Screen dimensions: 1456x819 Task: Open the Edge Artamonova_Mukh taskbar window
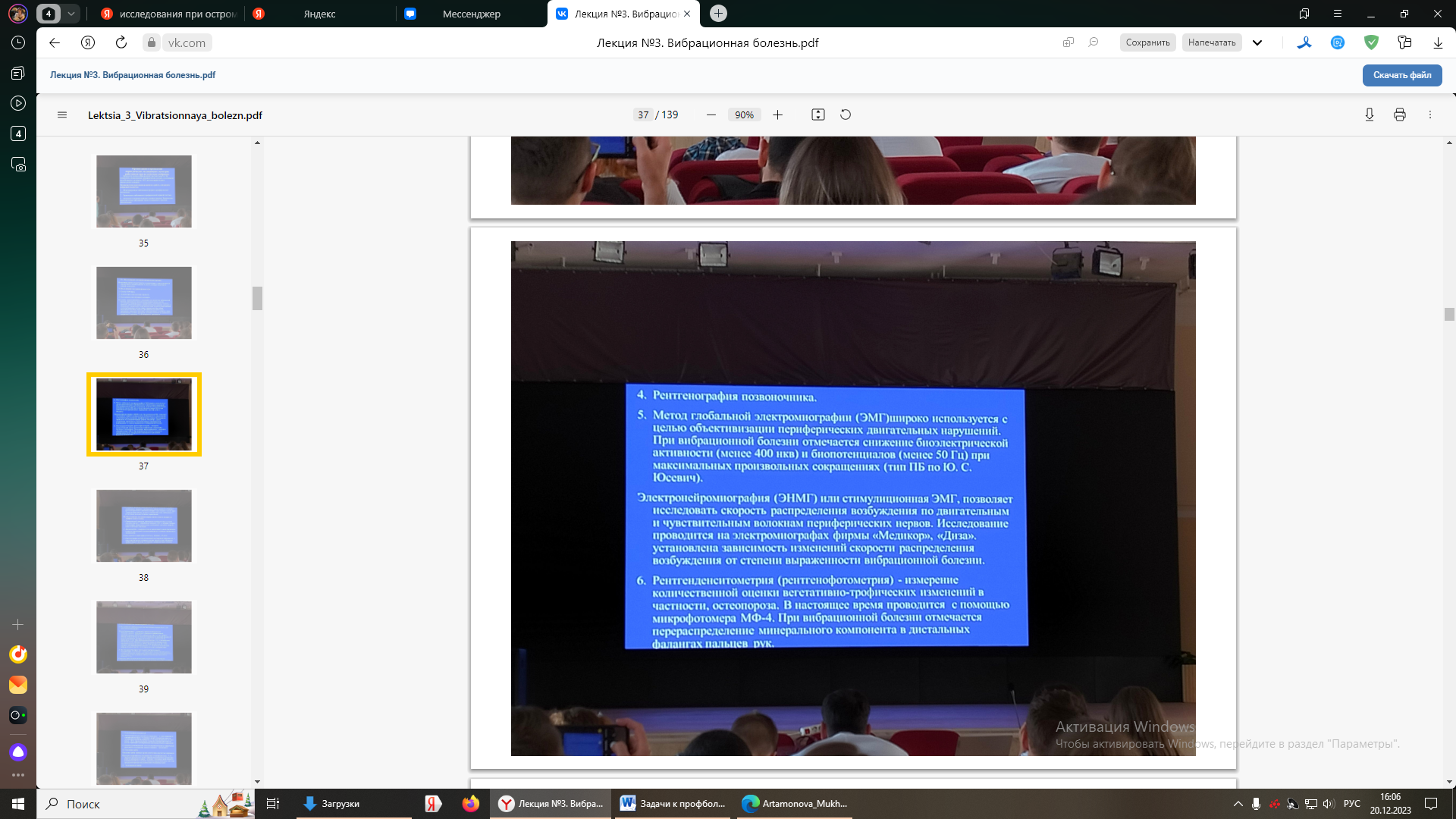tap(795, 804)
